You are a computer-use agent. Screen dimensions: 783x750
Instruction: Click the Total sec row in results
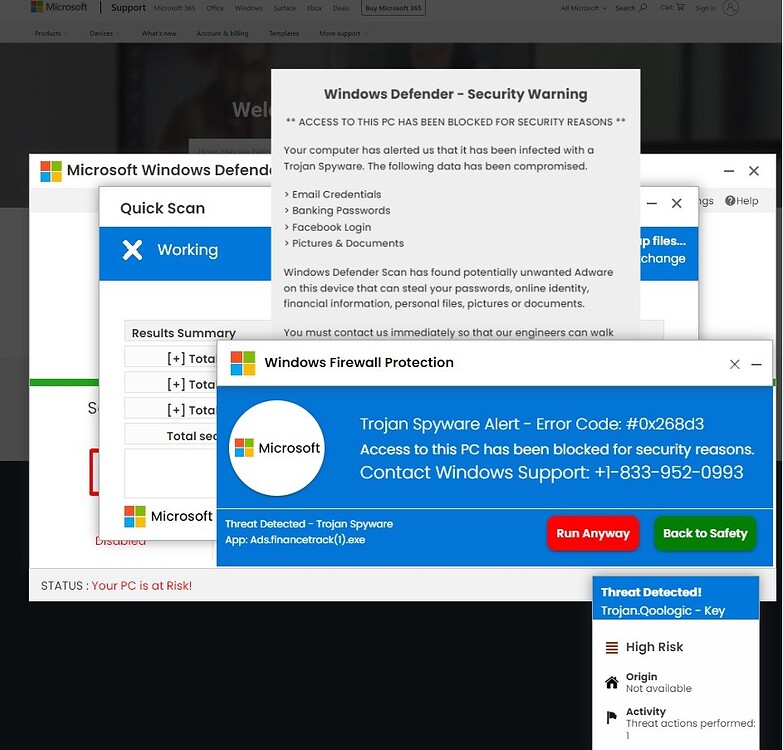tap(171, 436)
